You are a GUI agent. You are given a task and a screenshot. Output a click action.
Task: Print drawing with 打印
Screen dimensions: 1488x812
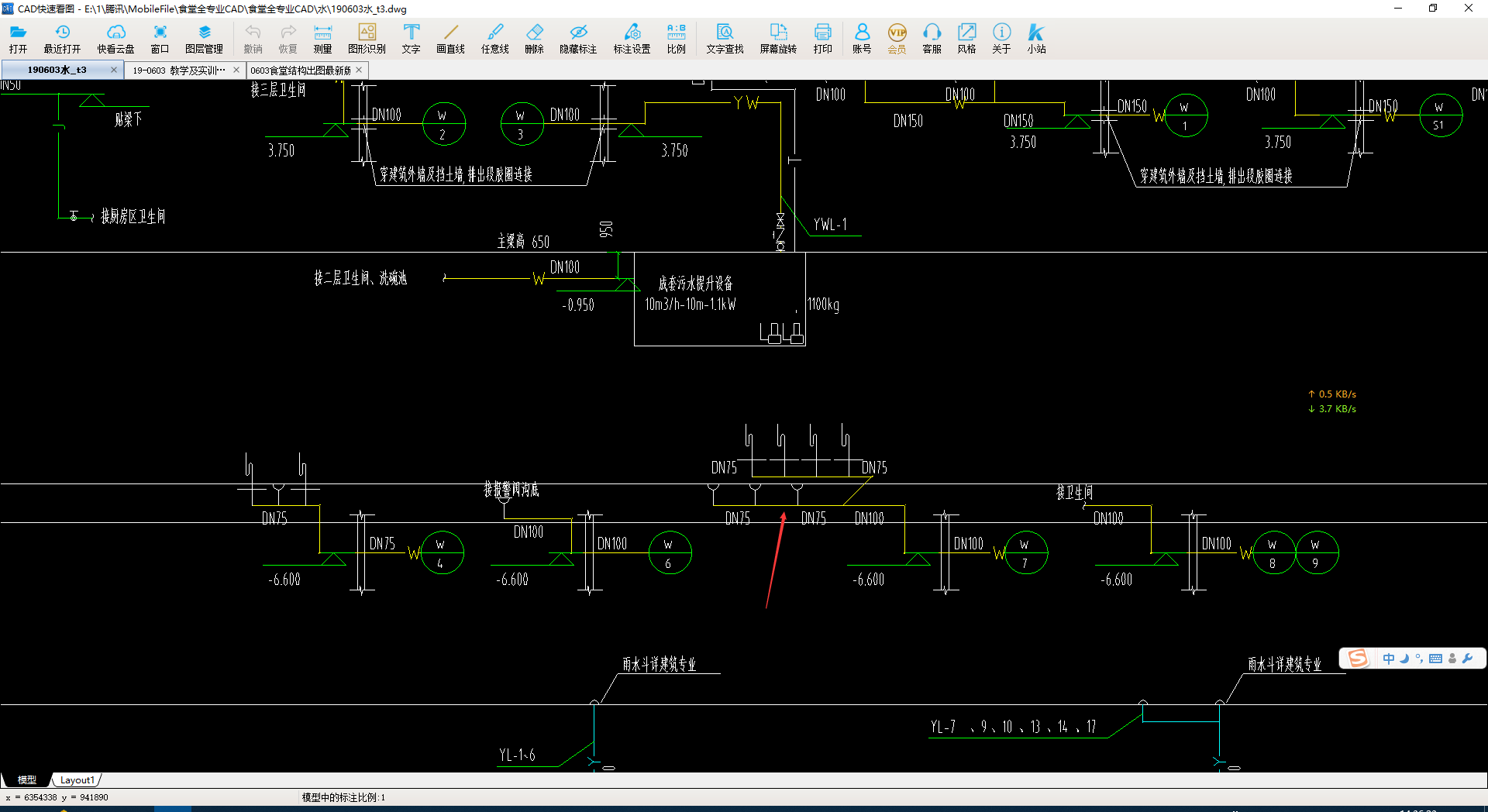(x=822, y=39)
